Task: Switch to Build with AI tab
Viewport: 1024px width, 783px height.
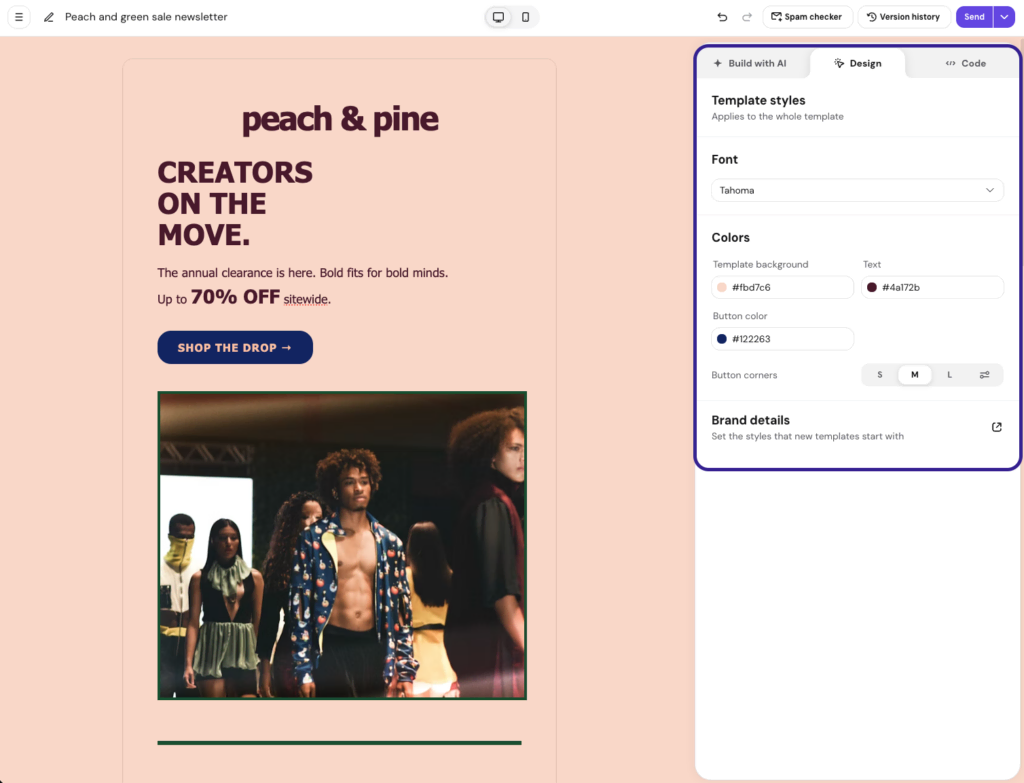Action: pyautogui.click(x=750, y=63)
